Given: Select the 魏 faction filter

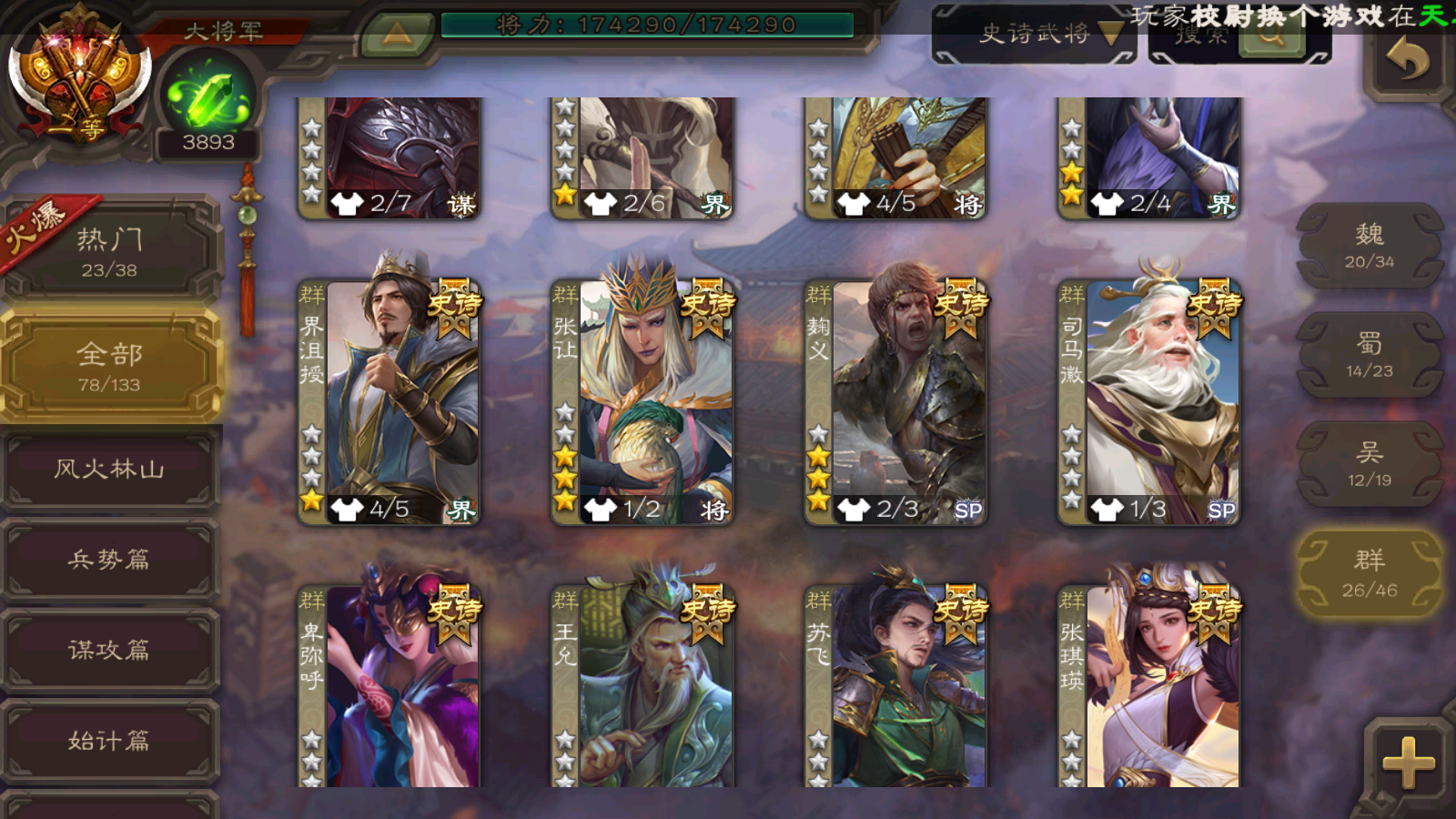Looking at the screenshot, I should click(x=1370, y=246).
